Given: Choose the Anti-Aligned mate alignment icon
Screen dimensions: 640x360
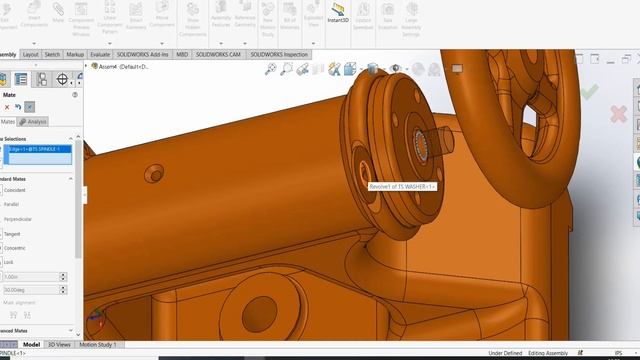Looking at the screenshot, I should (x=27, y=315).
